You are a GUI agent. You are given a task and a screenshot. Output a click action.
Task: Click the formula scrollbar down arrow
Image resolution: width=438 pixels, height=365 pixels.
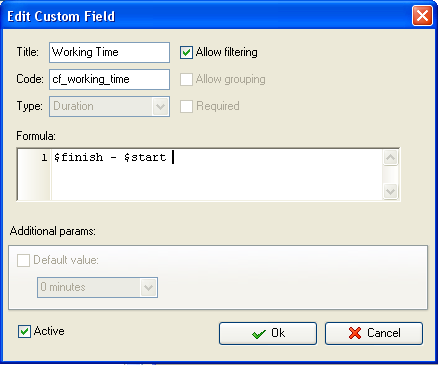click(x=390, y=191)
